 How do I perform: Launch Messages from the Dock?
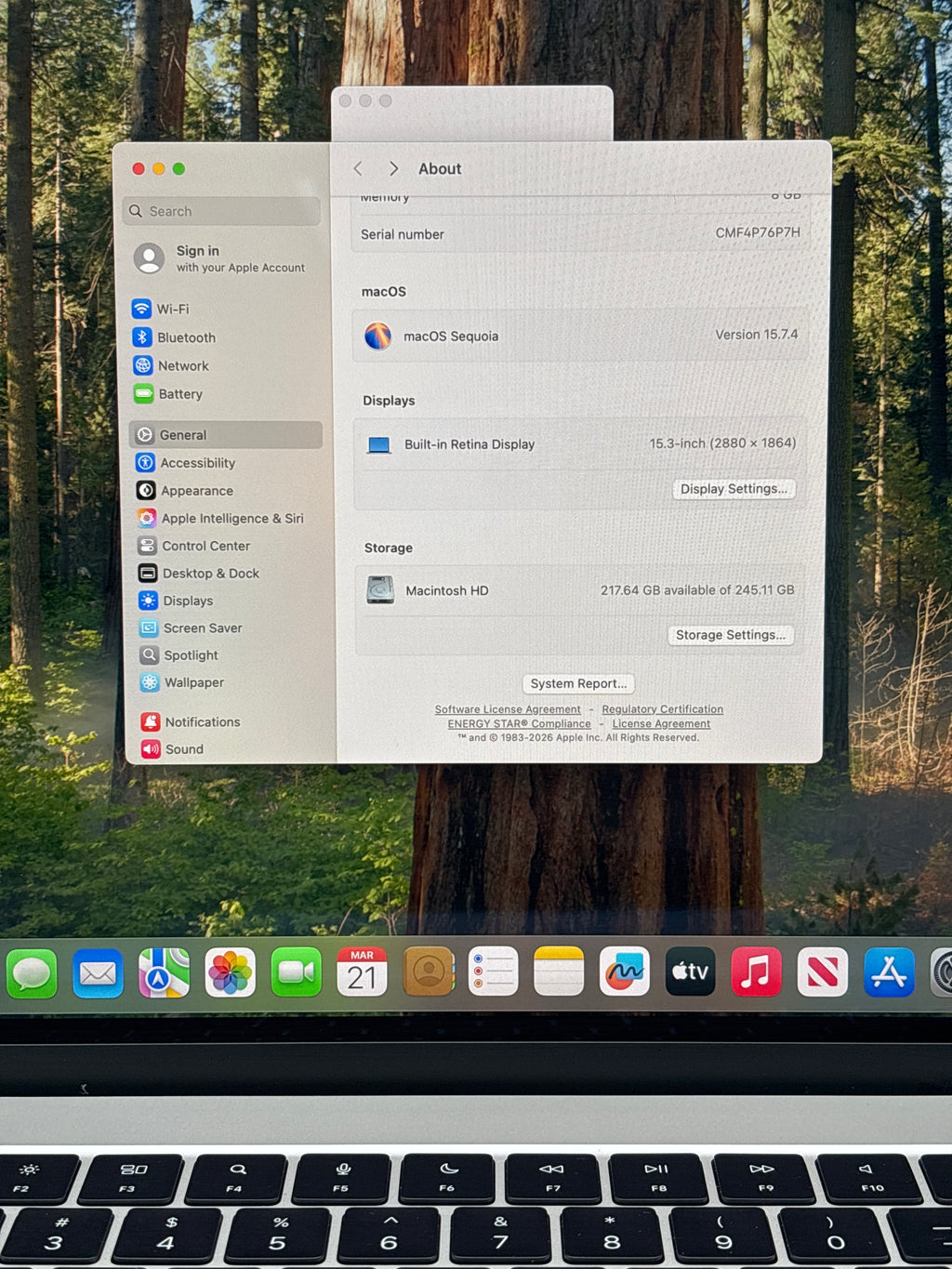(x=32, y=973)
